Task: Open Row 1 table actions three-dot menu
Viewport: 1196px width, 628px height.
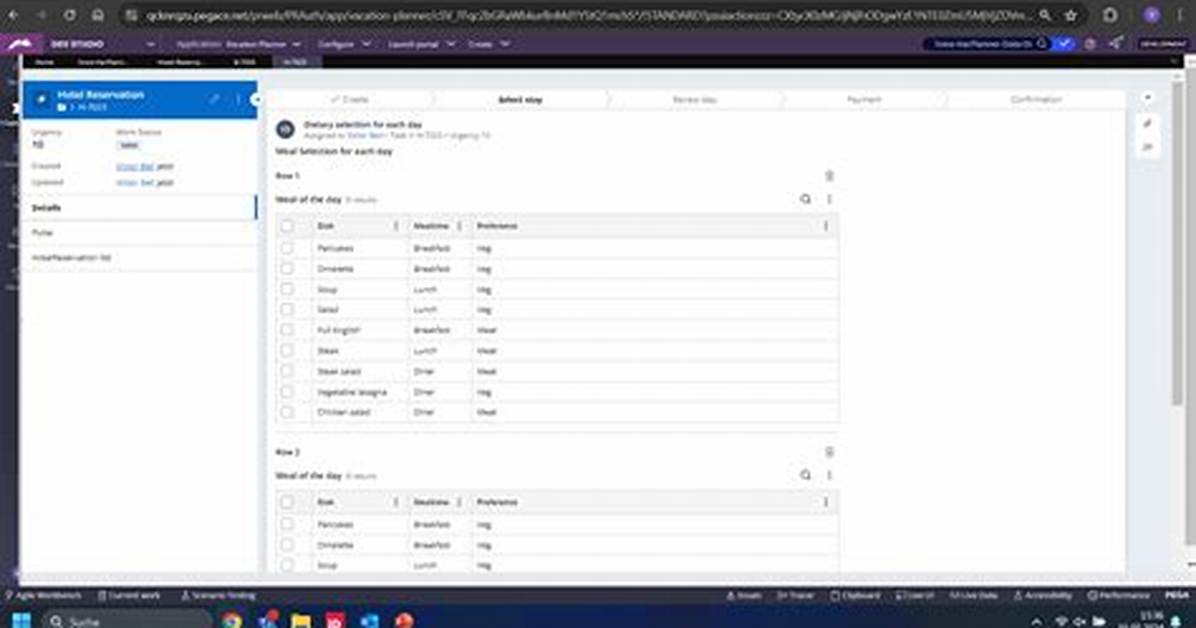Action: point(829,199)
